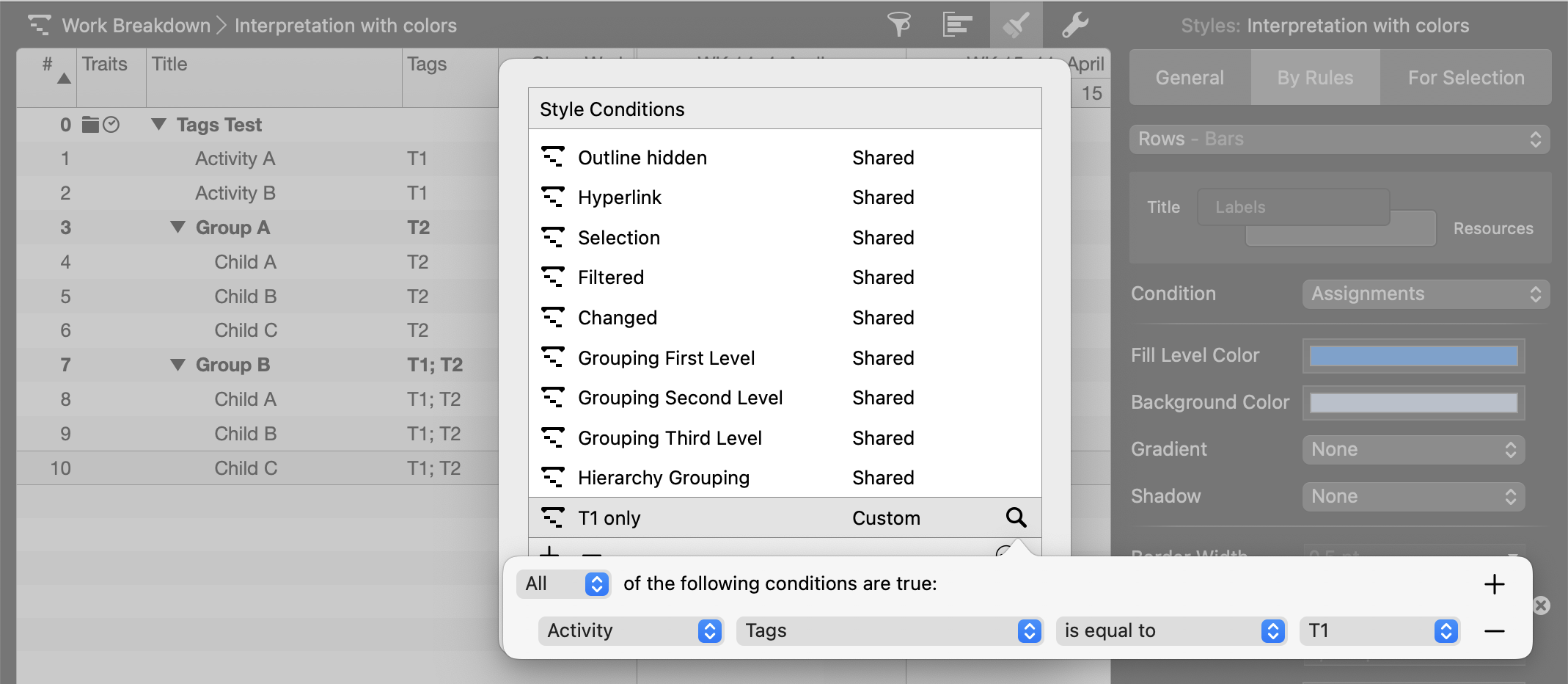Open the Assignments condition dropdown
The height and width of the screenshot is (684, 1568).
(1425, 294)
